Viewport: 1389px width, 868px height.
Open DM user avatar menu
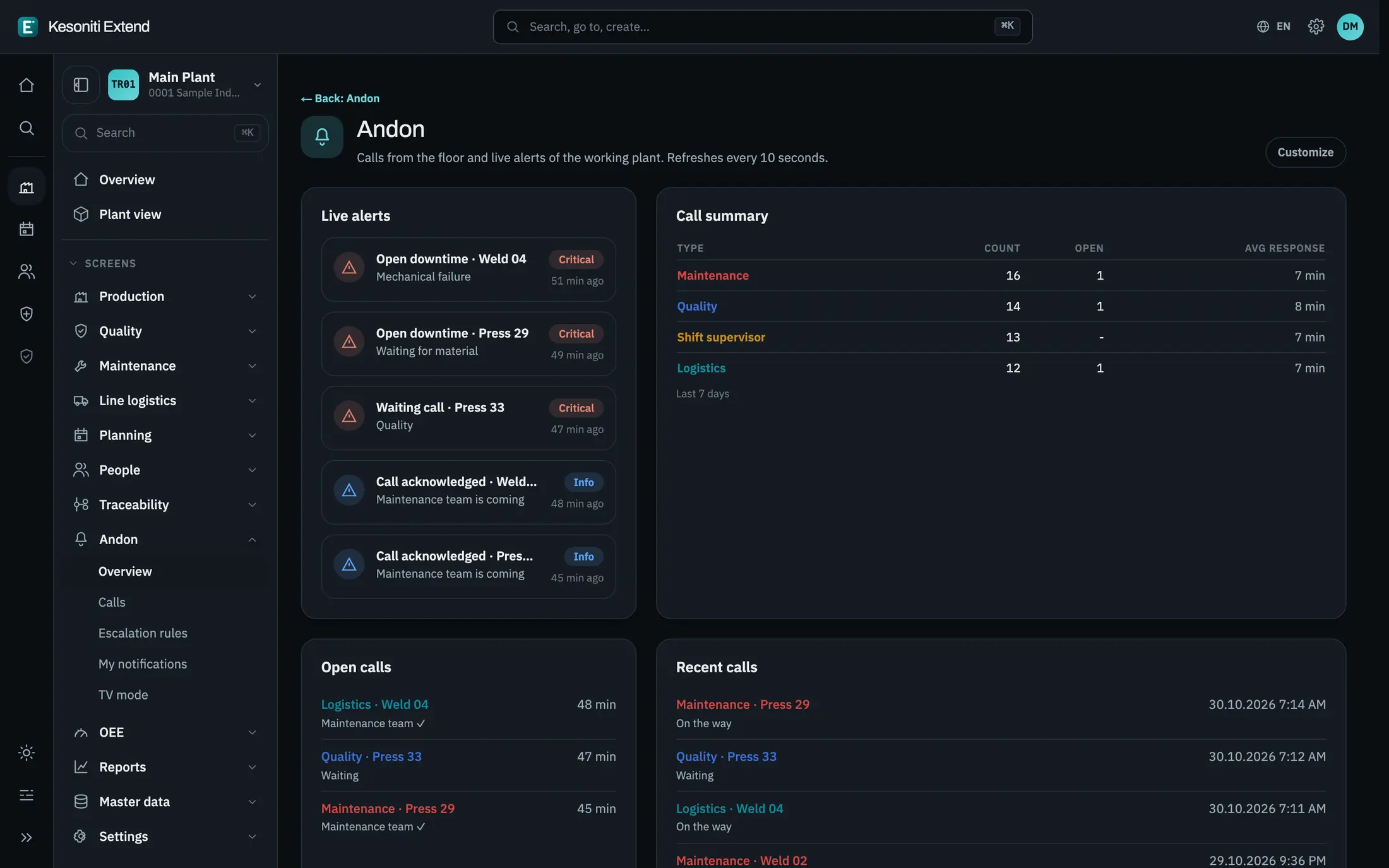[x=1350, y=27]
